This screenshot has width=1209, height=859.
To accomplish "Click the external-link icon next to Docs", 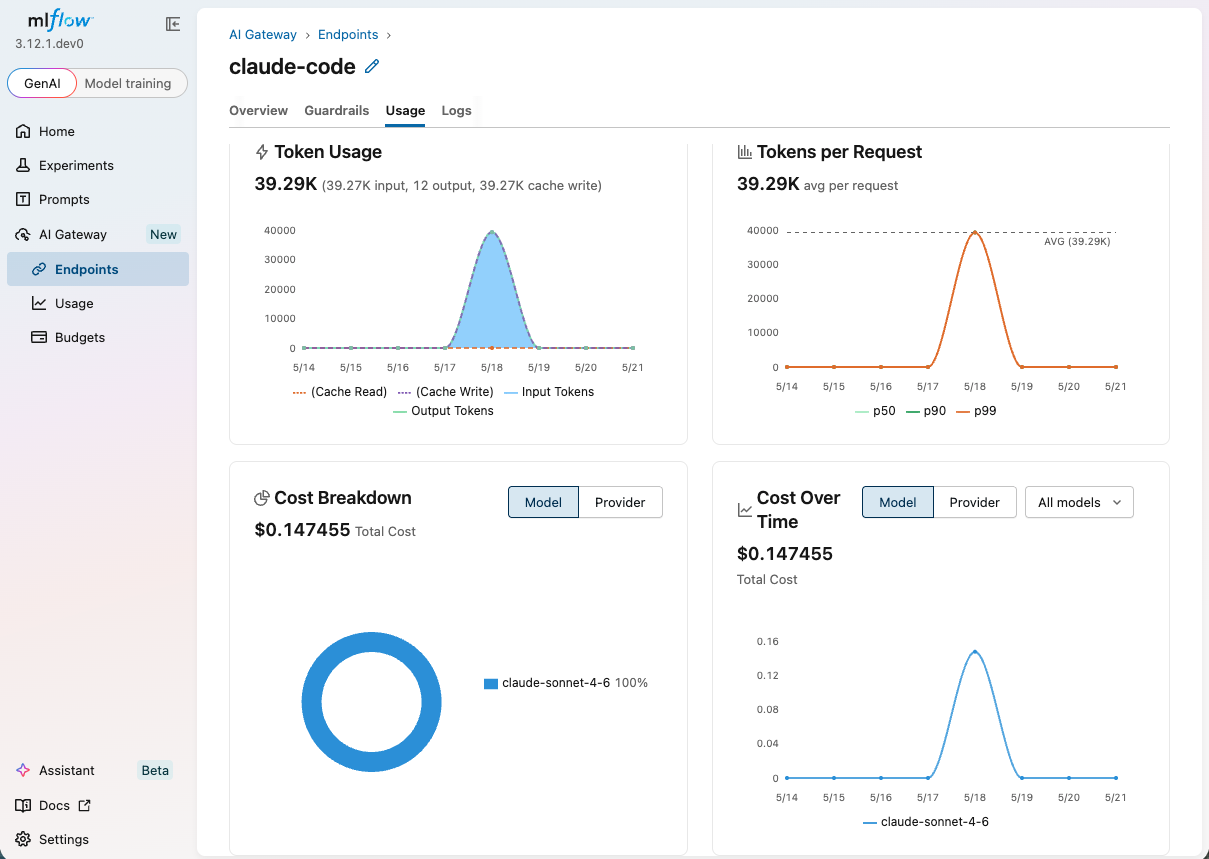I will [84, 805].
